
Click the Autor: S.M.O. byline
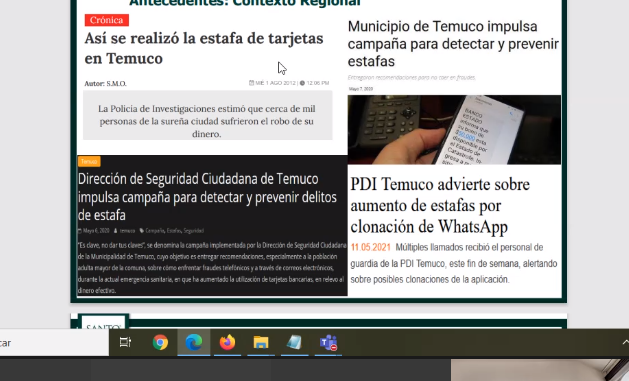[x=106, y=83]
